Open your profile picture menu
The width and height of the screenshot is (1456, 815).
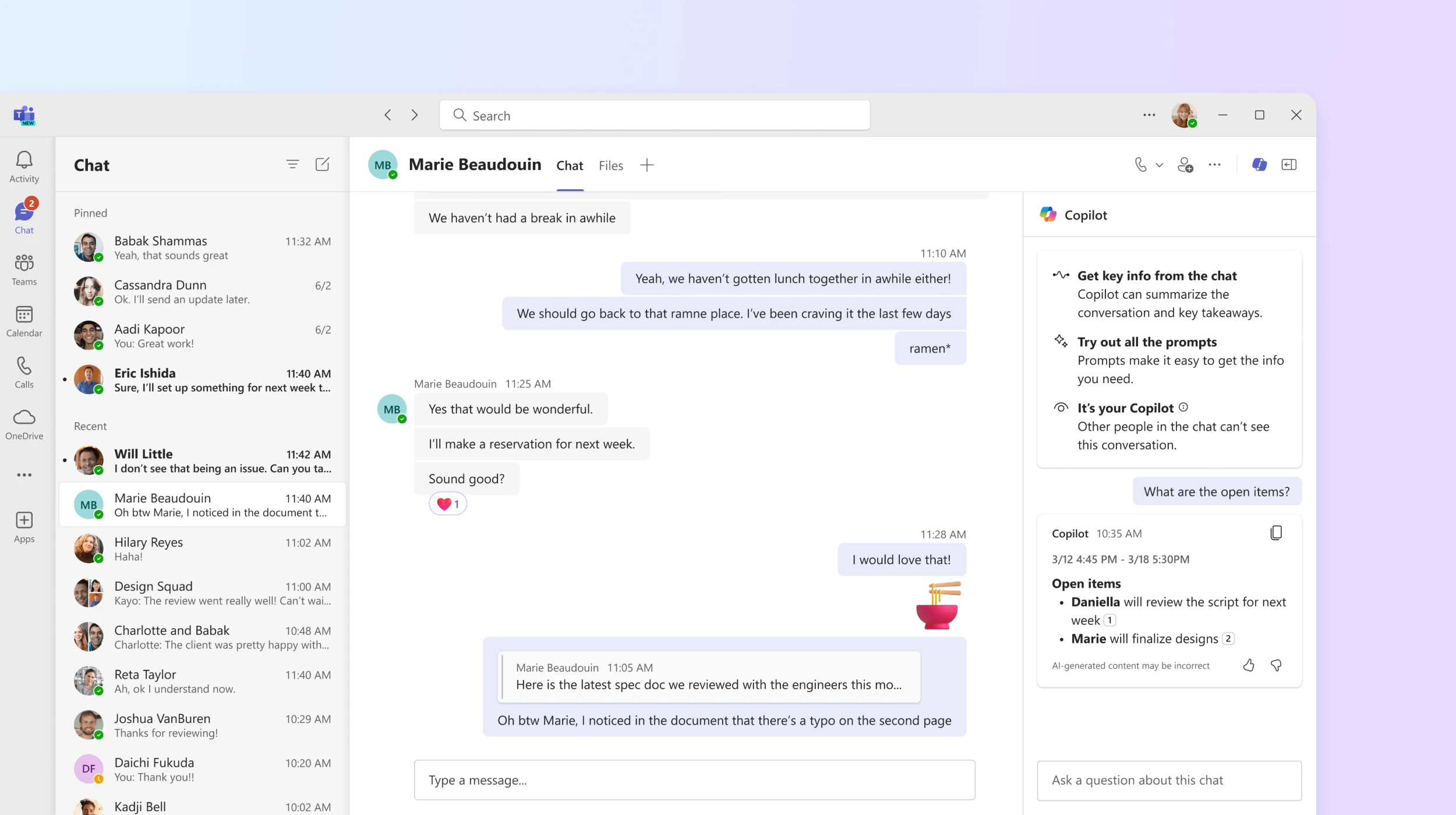click(1184, 115)
